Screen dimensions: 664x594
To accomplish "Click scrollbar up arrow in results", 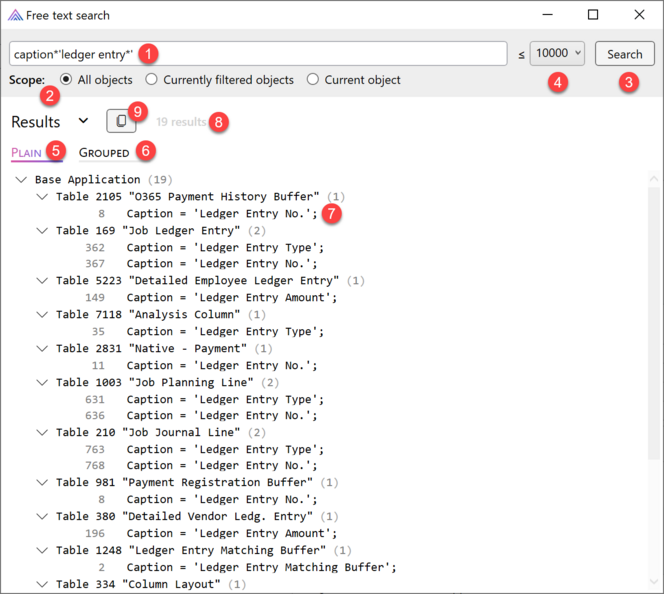I will point(654,179).
